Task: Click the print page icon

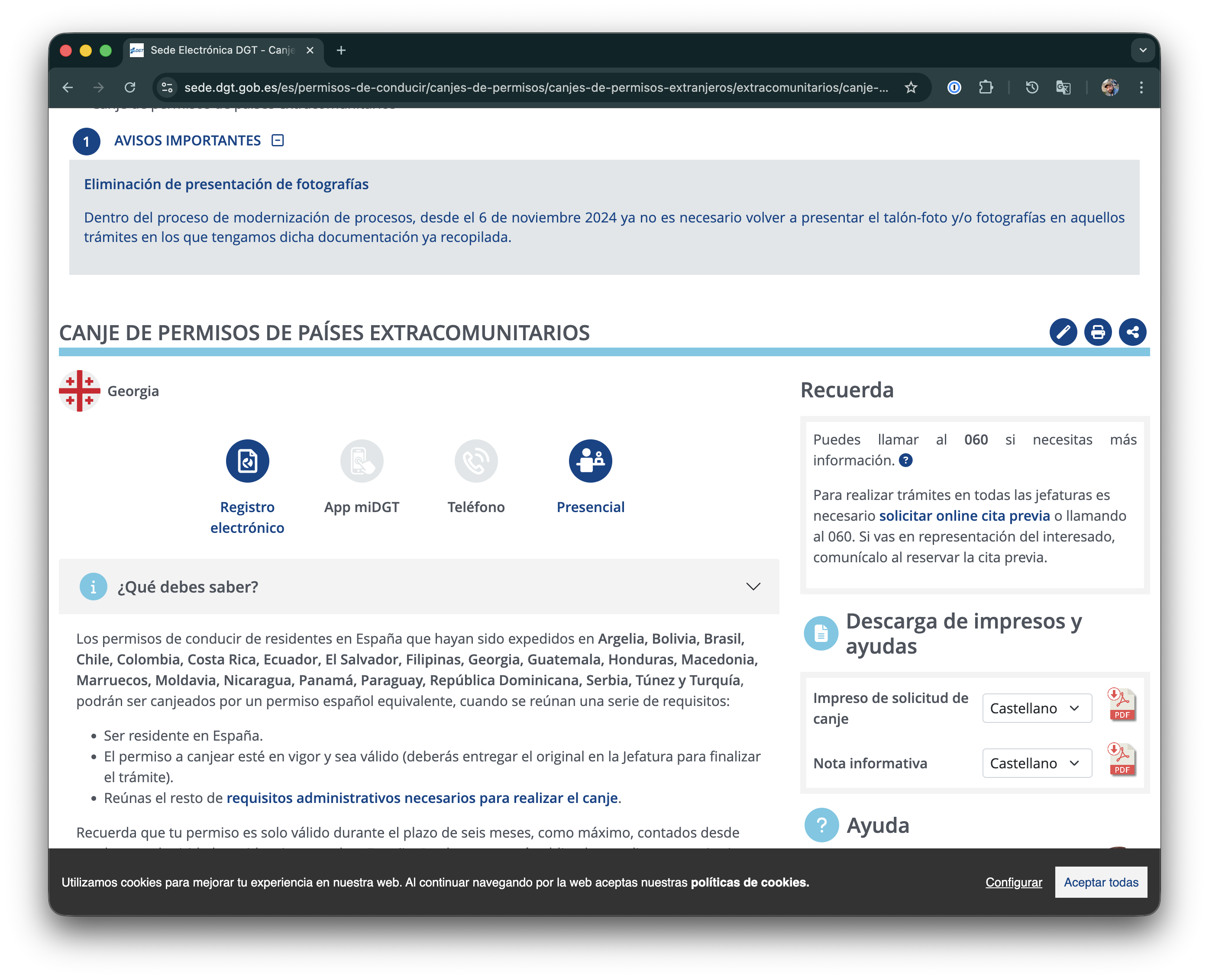Action: [x=1097, y=332]
